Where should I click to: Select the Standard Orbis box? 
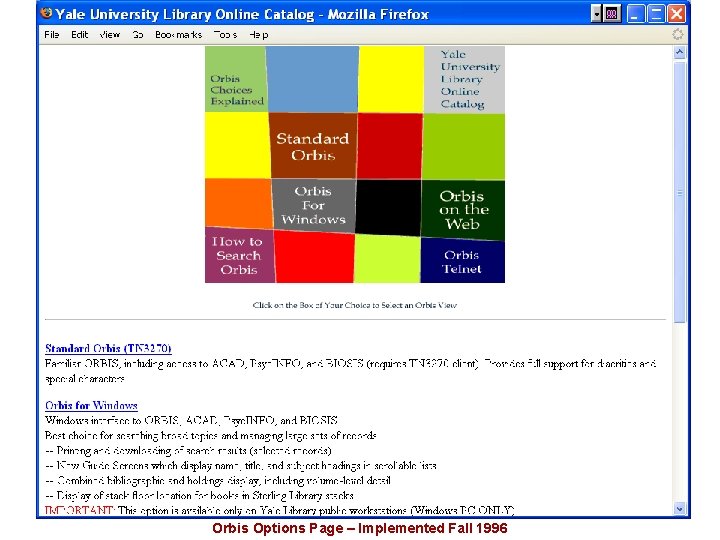[x=313, y=146]
